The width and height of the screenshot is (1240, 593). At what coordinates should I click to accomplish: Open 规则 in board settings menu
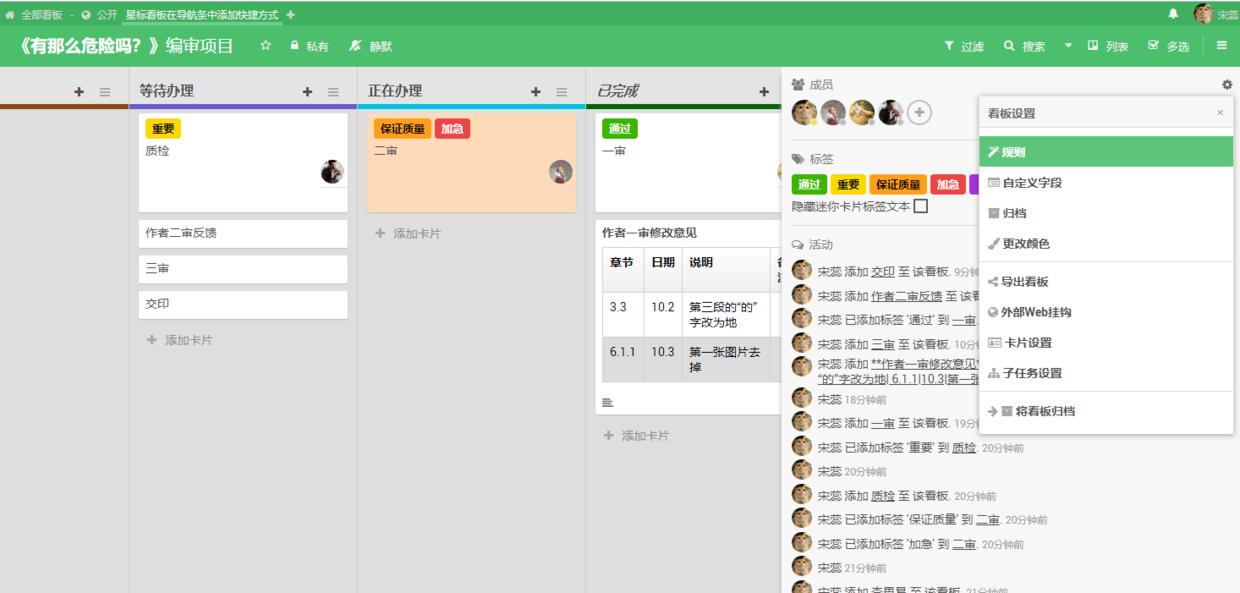tap(1106, 152)
